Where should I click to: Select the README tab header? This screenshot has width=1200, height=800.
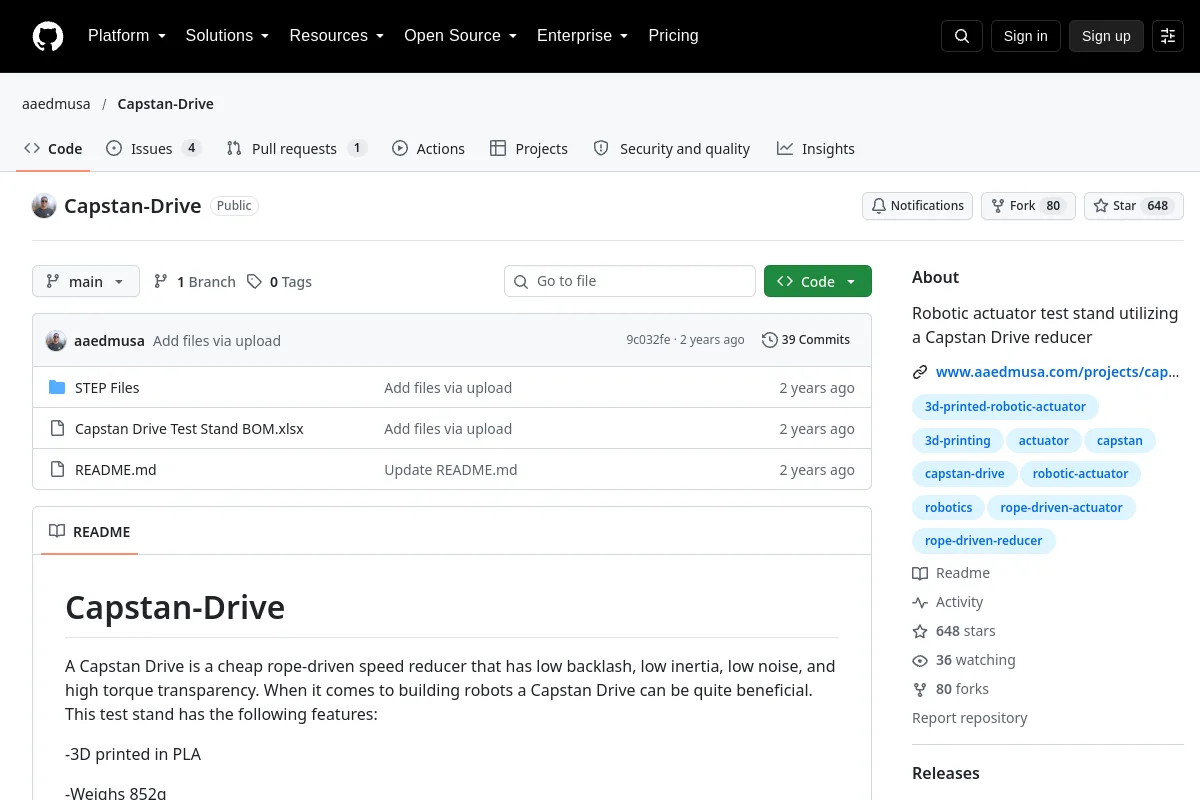tap(90, 532)
